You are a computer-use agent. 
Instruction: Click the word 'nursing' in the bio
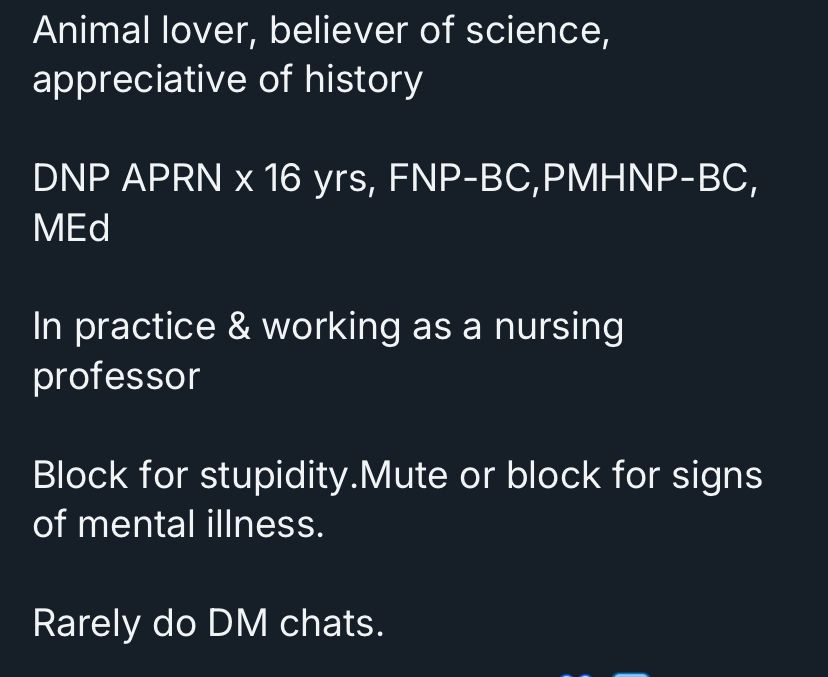tap(558, 328)
